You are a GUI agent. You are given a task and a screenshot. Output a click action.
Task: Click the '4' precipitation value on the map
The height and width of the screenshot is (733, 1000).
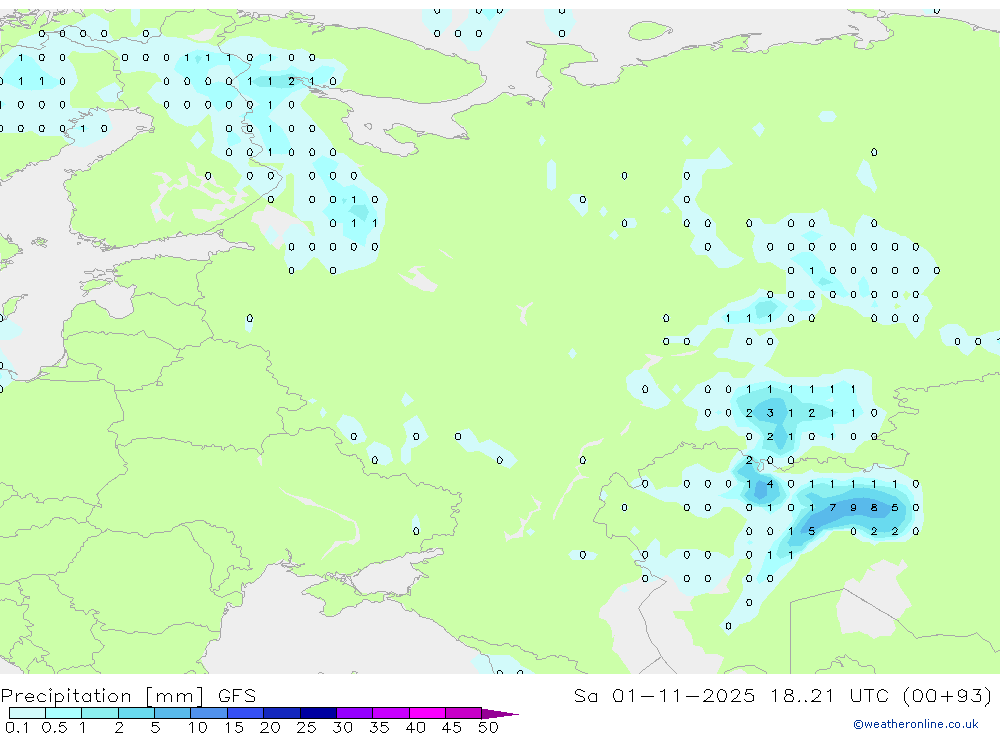(x=770, y=484)
